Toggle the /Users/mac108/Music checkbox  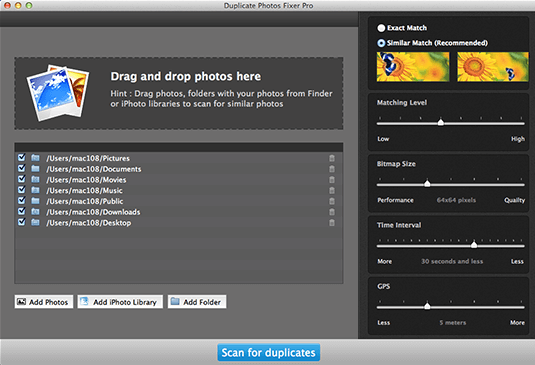(x=21, y=190)
